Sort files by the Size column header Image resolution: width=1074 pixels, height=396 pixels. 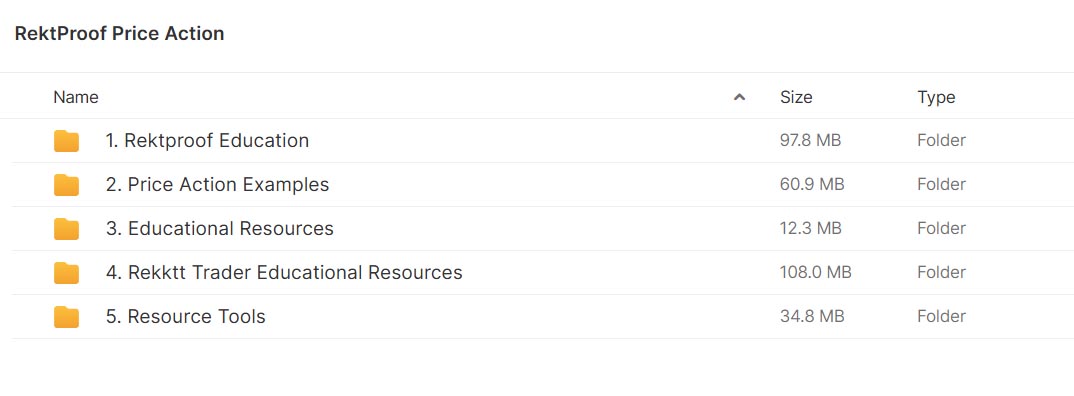796,97
